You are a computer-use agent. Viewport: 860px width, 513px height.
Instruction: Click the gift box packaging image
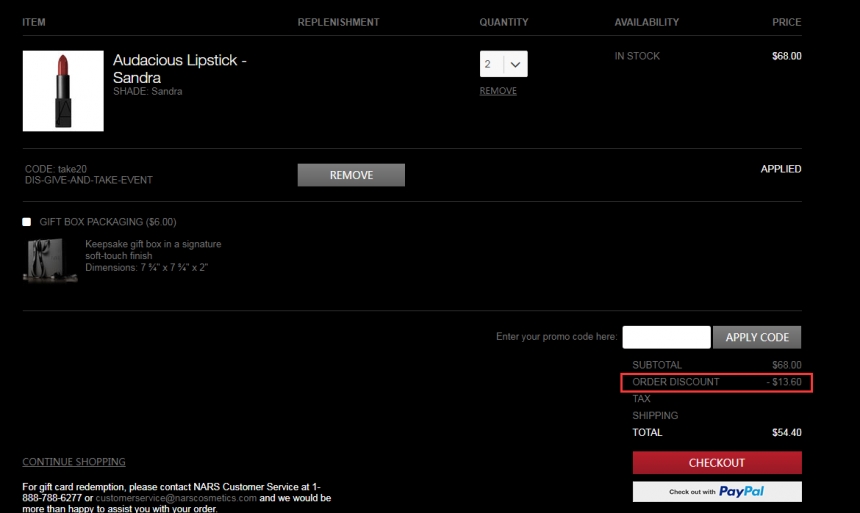point(50,260)
